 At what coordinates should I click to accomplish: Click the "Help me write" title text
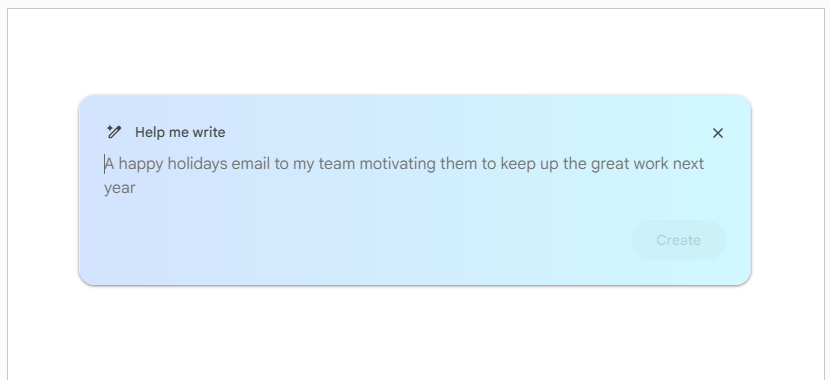pos(180,132)
